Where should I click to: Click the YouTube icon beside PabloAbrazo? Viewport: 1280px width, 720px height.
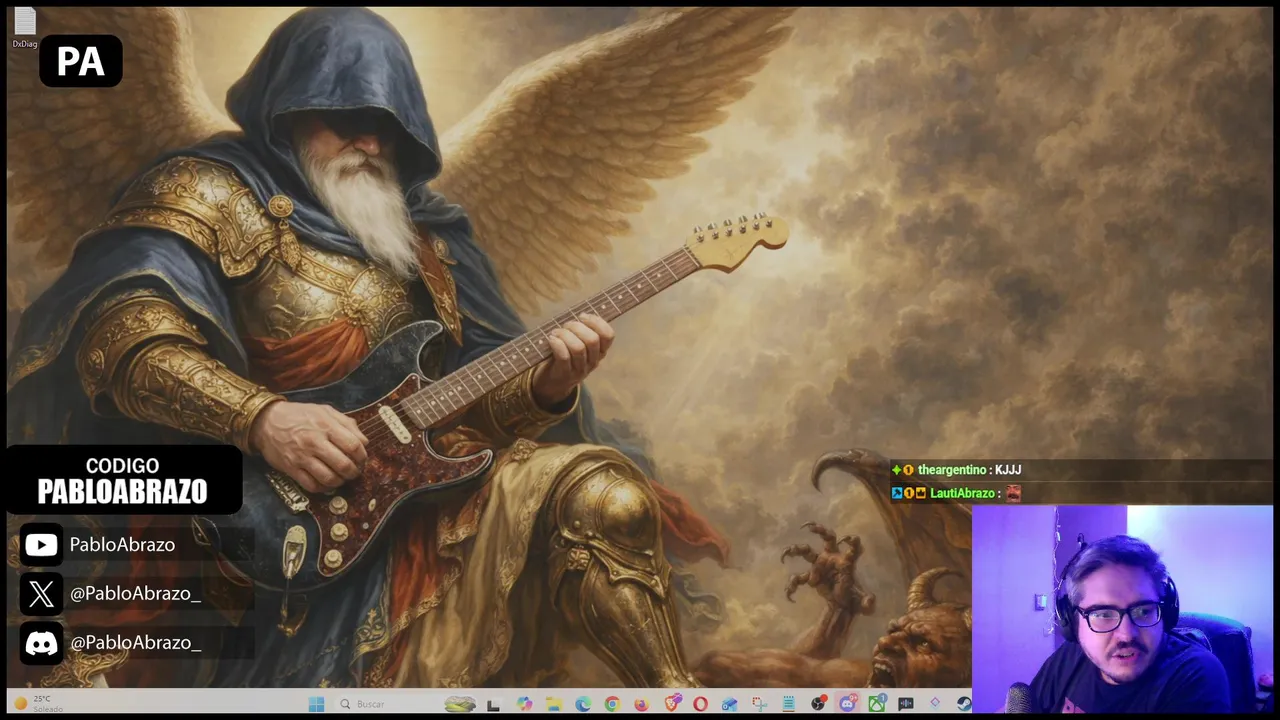41,545
